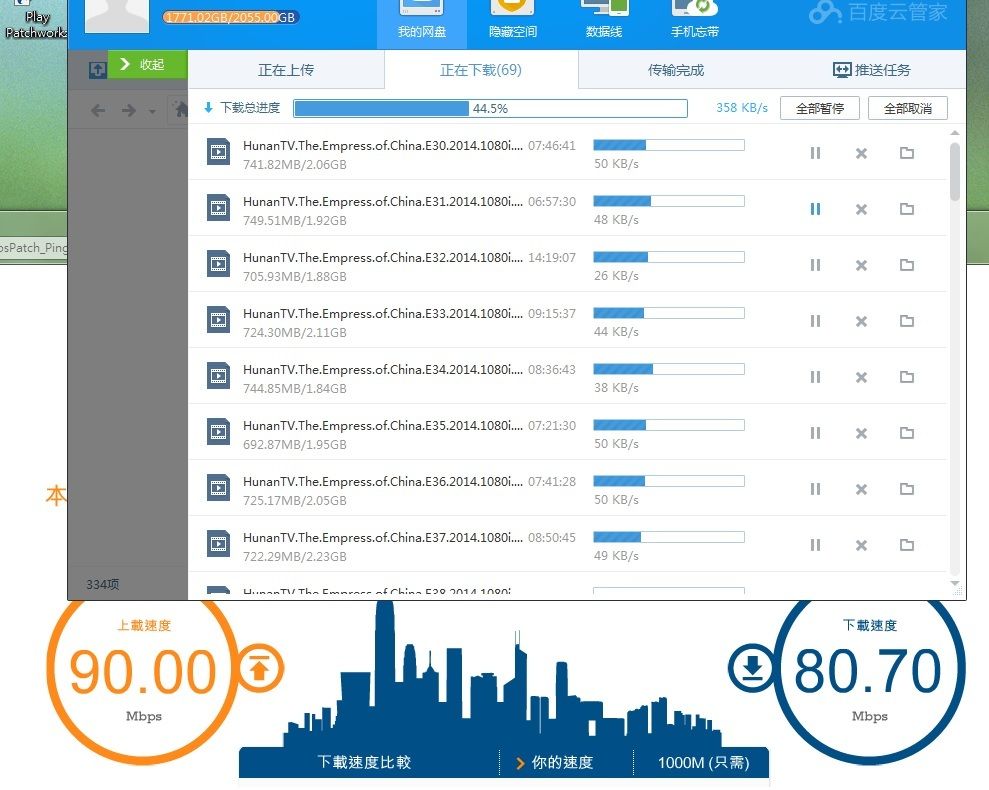This screenshot has height=790, width=989.
Task: Click the scroll-down arrow of download list
Action: (955, 584)
